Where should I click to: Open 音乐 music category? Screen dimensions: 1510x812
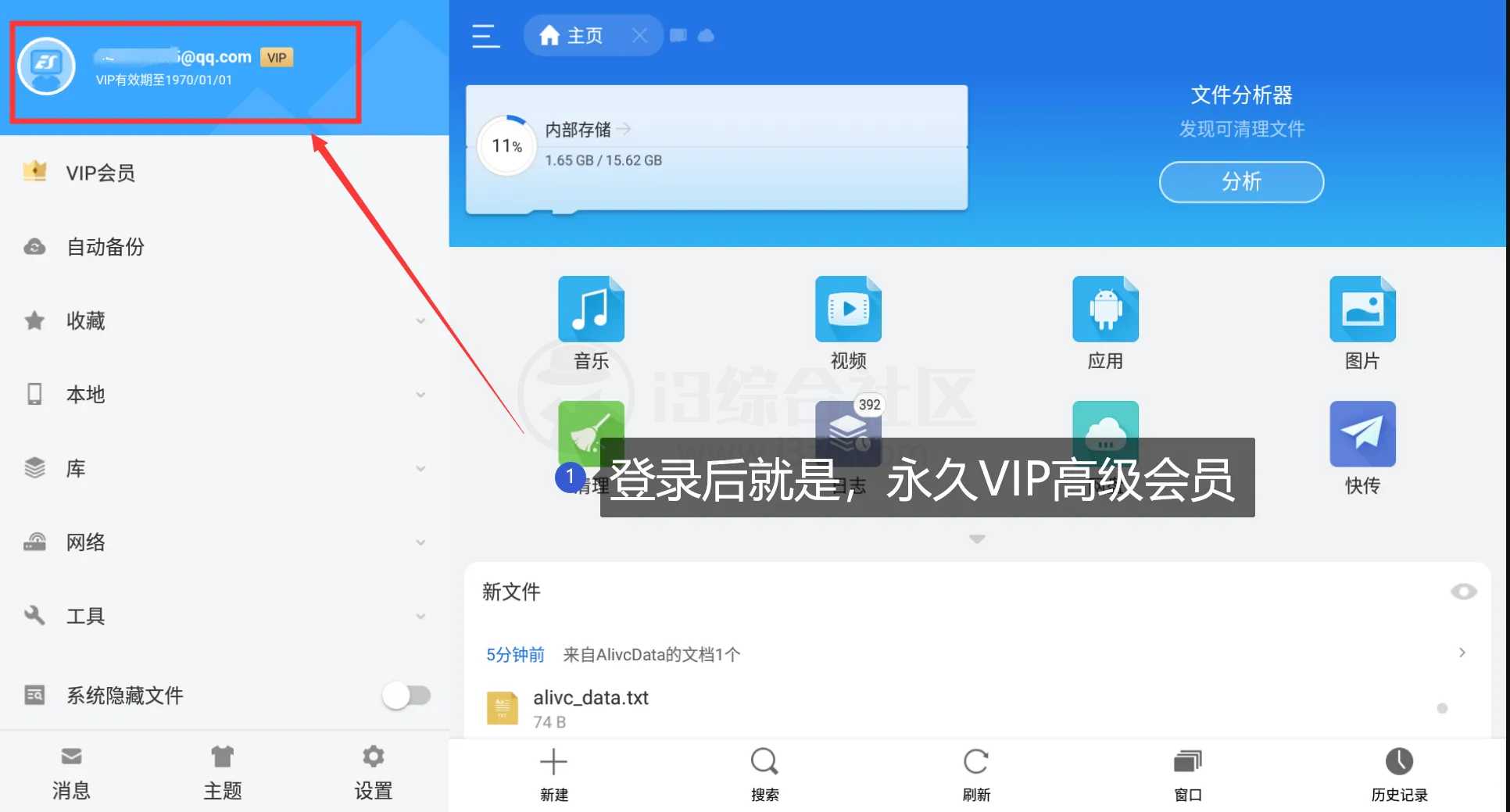click(591, 323)
